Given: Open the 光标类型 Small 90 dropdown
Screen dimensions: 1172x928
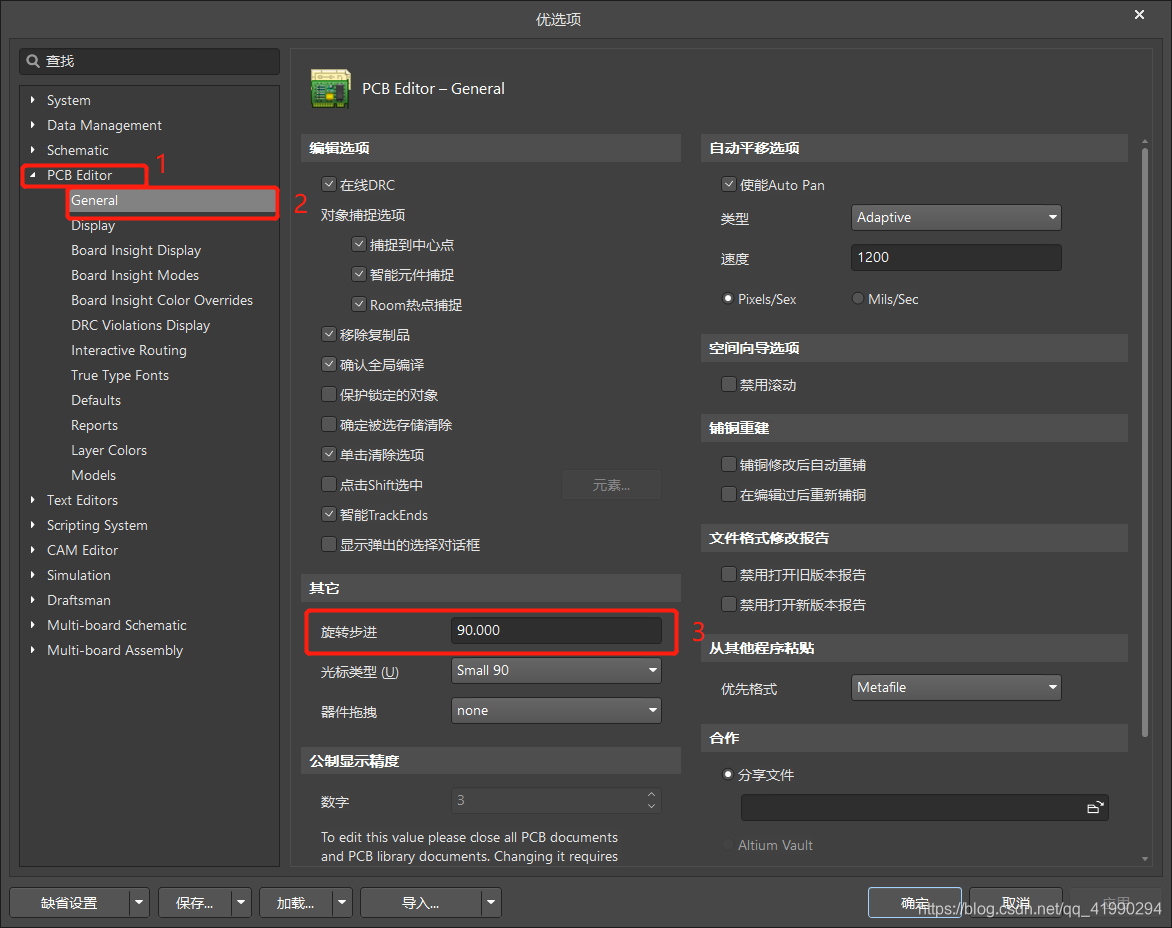Looking at the screenshot, I should 556,671.
